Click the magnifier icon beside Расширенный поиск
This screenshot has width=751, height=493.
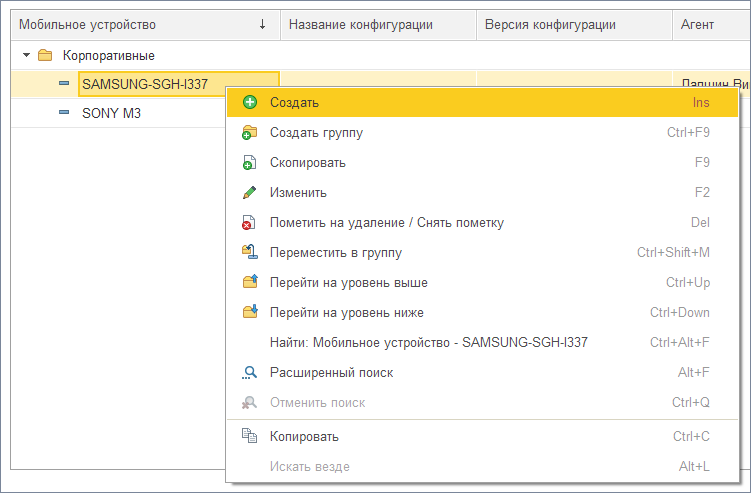pos(250,372)
